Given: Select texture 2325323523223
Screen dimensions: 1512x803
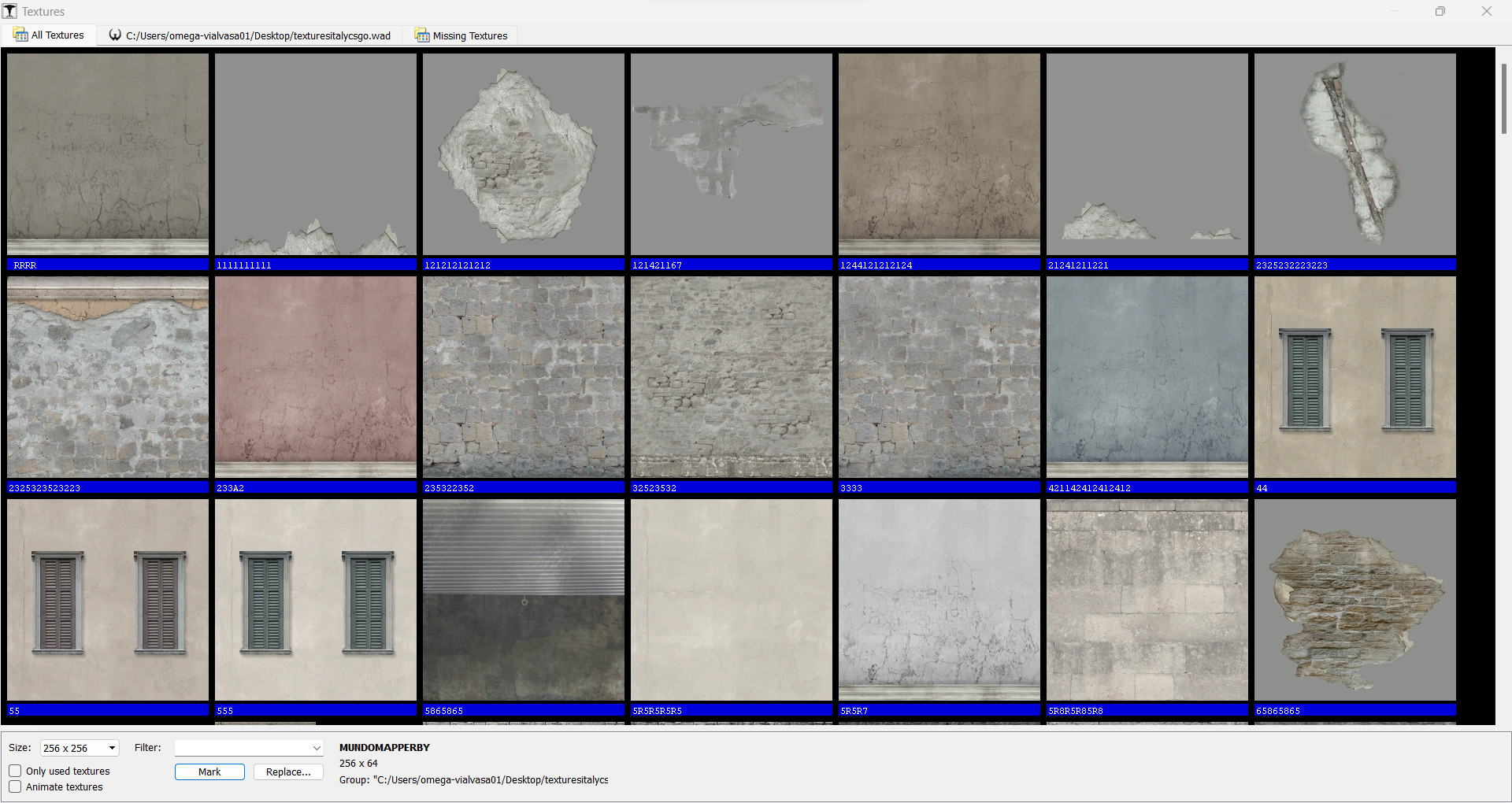Looking at the screenshot, I should click(108, 377).
